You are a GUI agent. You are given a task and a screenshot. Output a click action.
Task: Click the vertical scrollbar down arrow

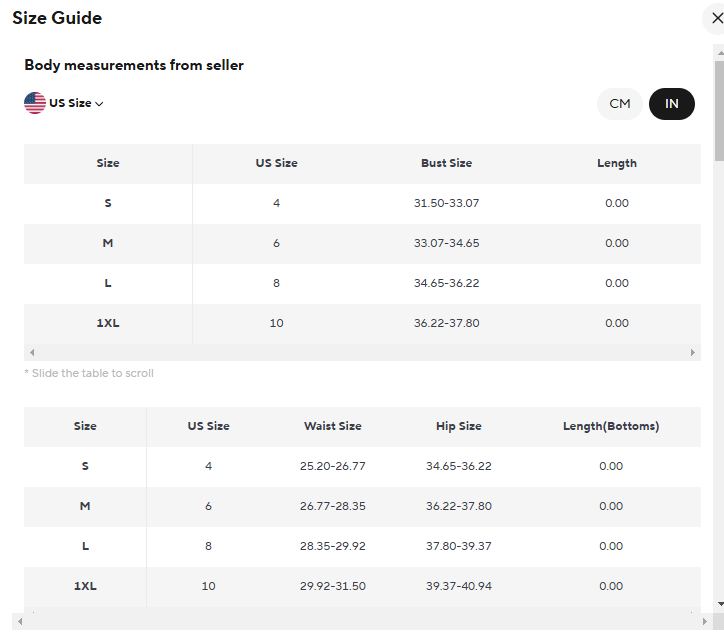(x=720, y=604)
